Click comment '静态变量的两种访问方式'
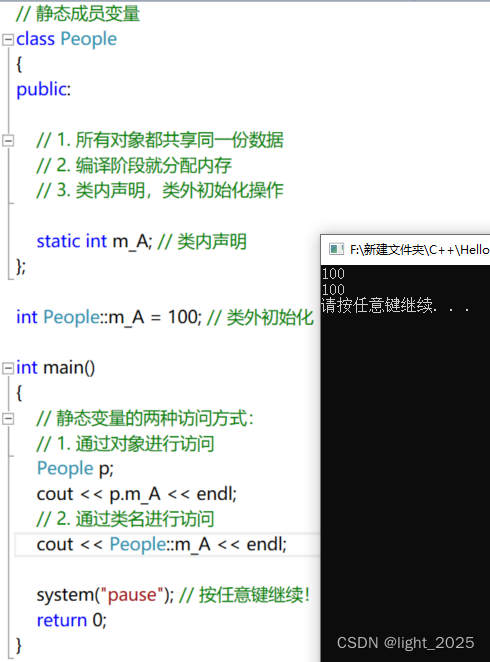Viewport: 490px width, 662px height. coord(145,418)
